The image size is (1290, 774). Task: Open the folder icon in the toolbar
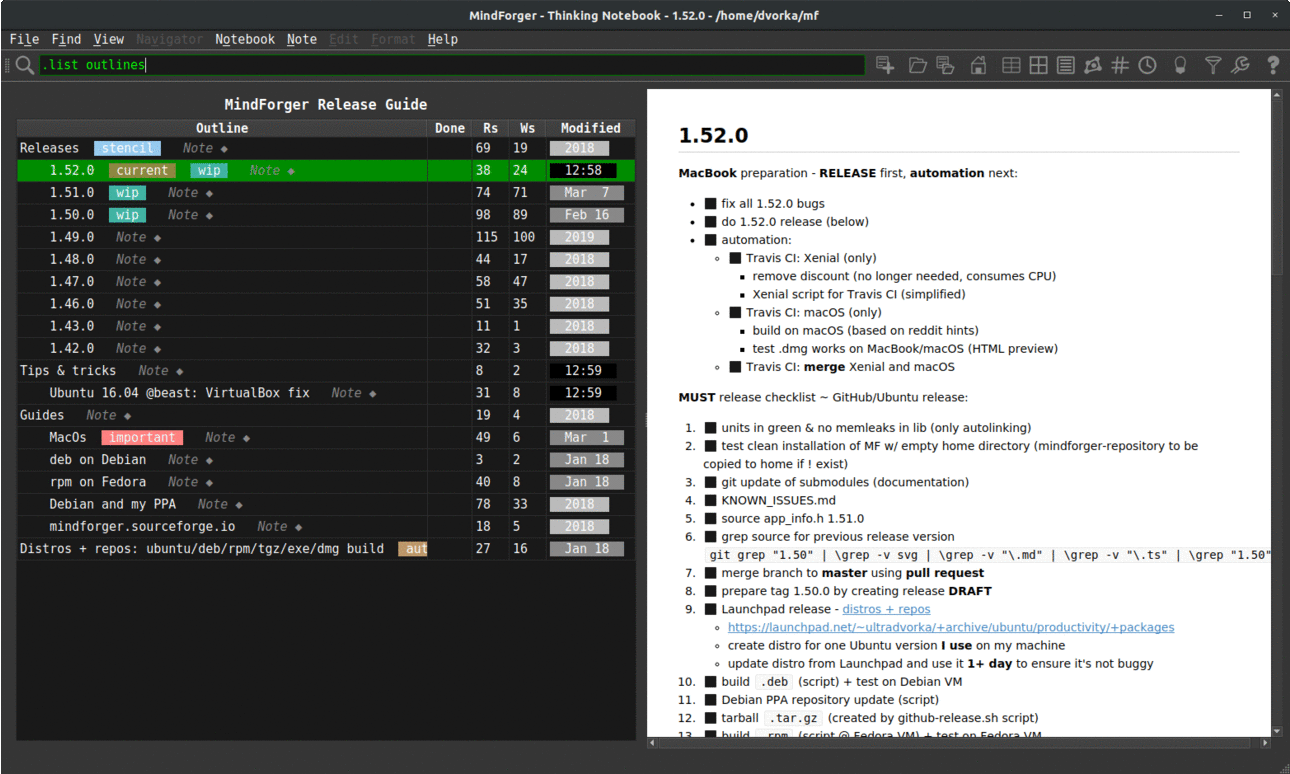[918, 65]
